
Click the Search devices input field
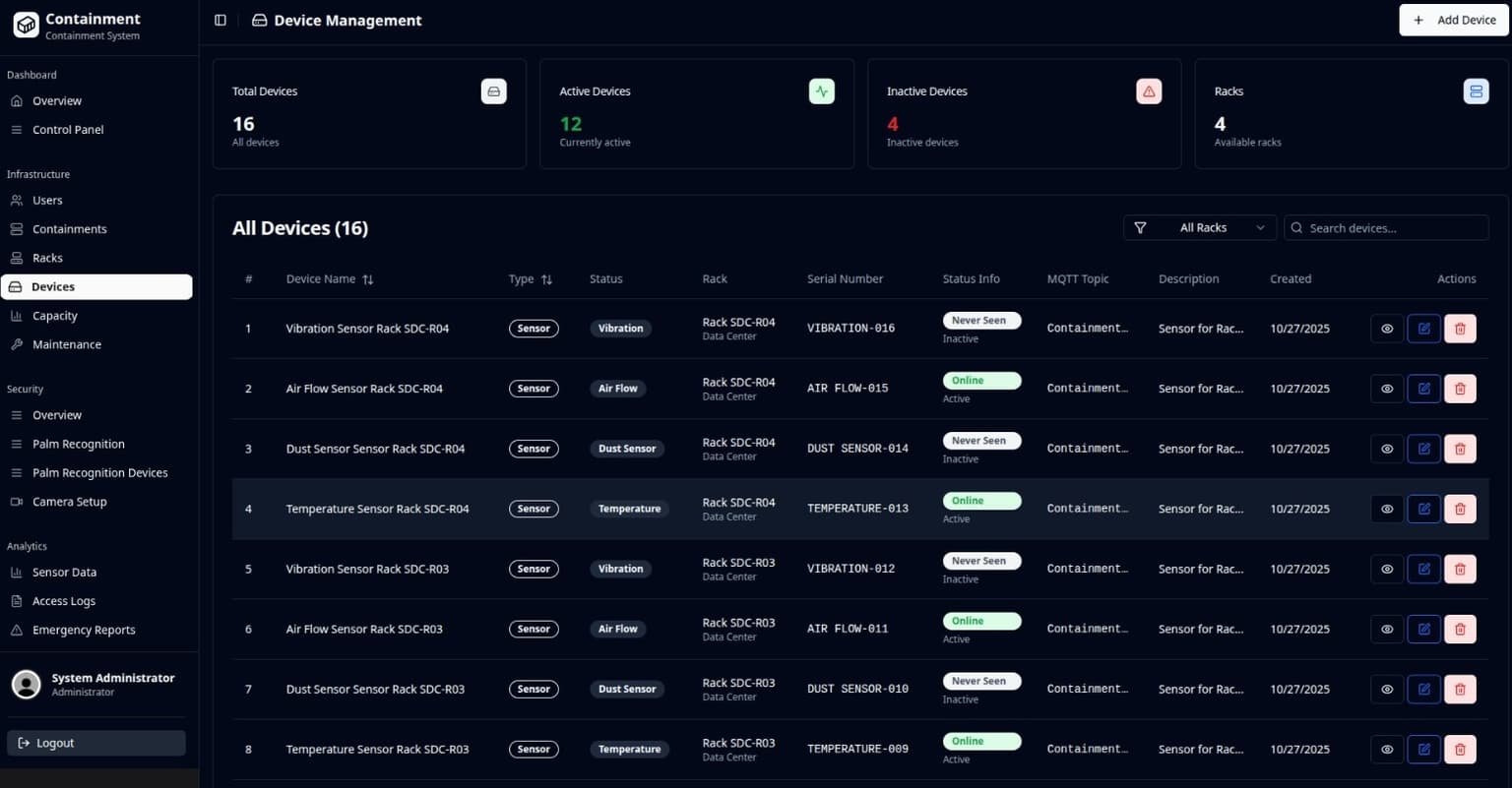1386,227
